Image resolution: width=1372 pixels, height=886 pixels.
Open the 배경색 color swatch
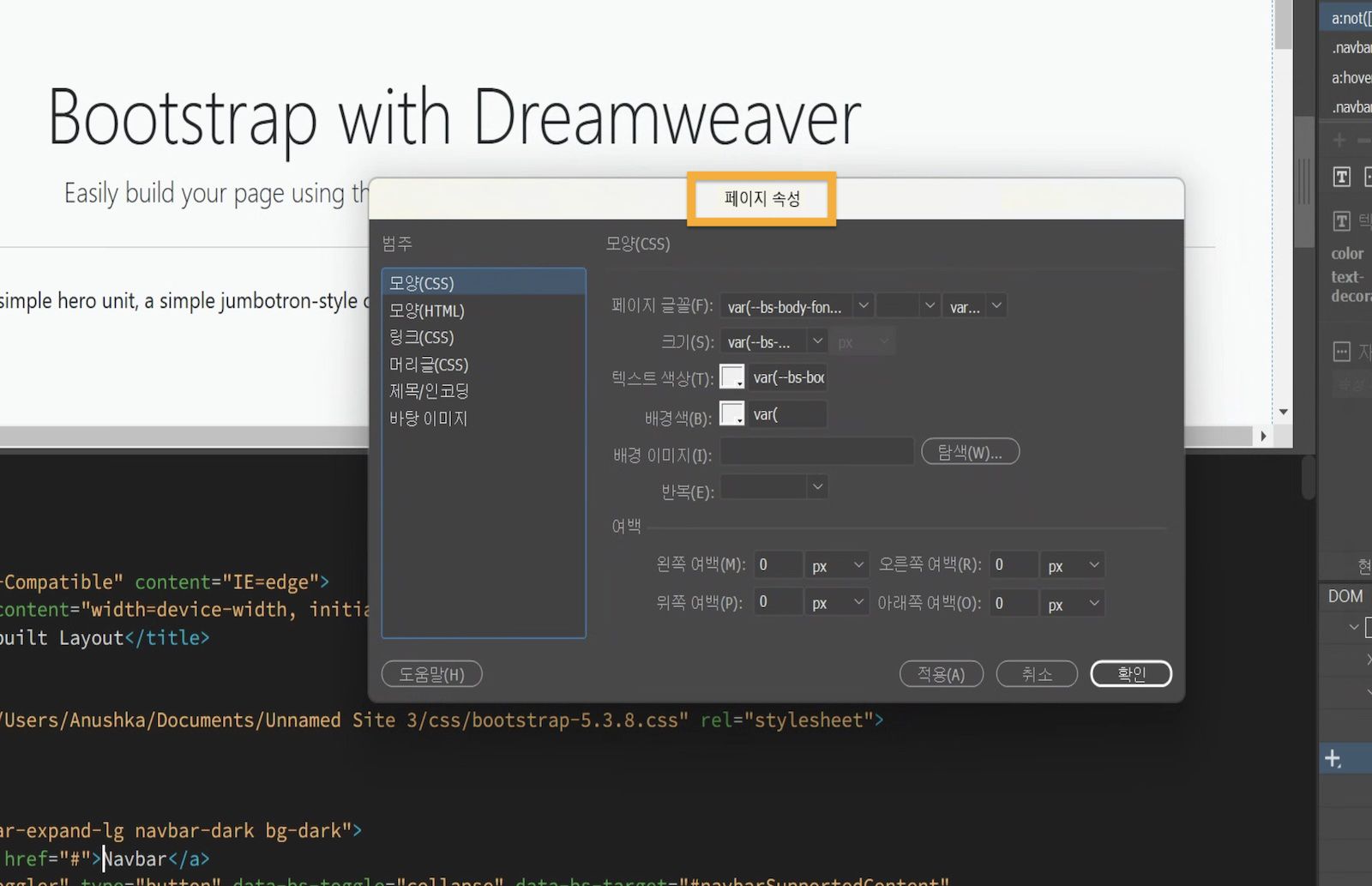(731, 414)
